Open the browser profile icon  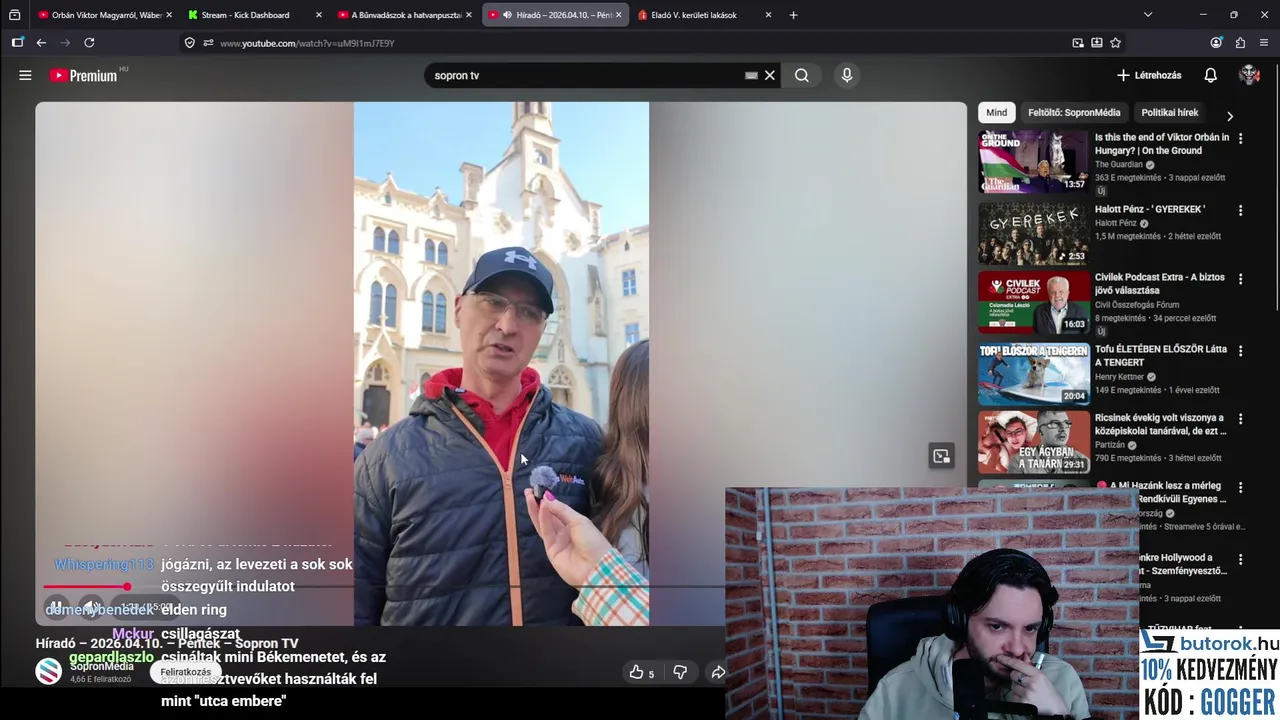point(1216,43)
